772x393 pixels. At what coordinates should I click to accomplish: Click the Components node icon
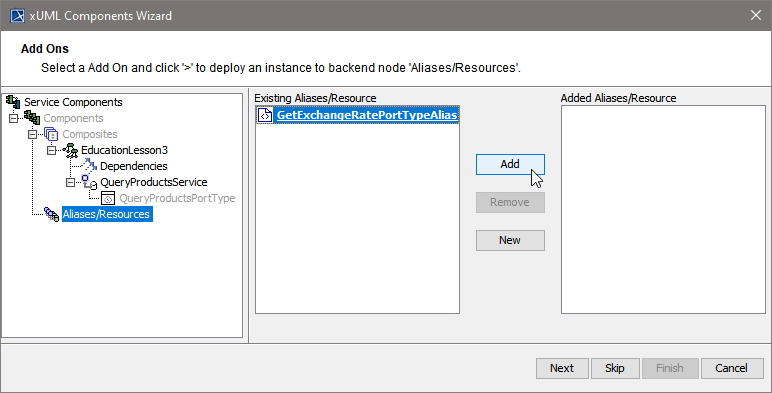coord(32,118)
